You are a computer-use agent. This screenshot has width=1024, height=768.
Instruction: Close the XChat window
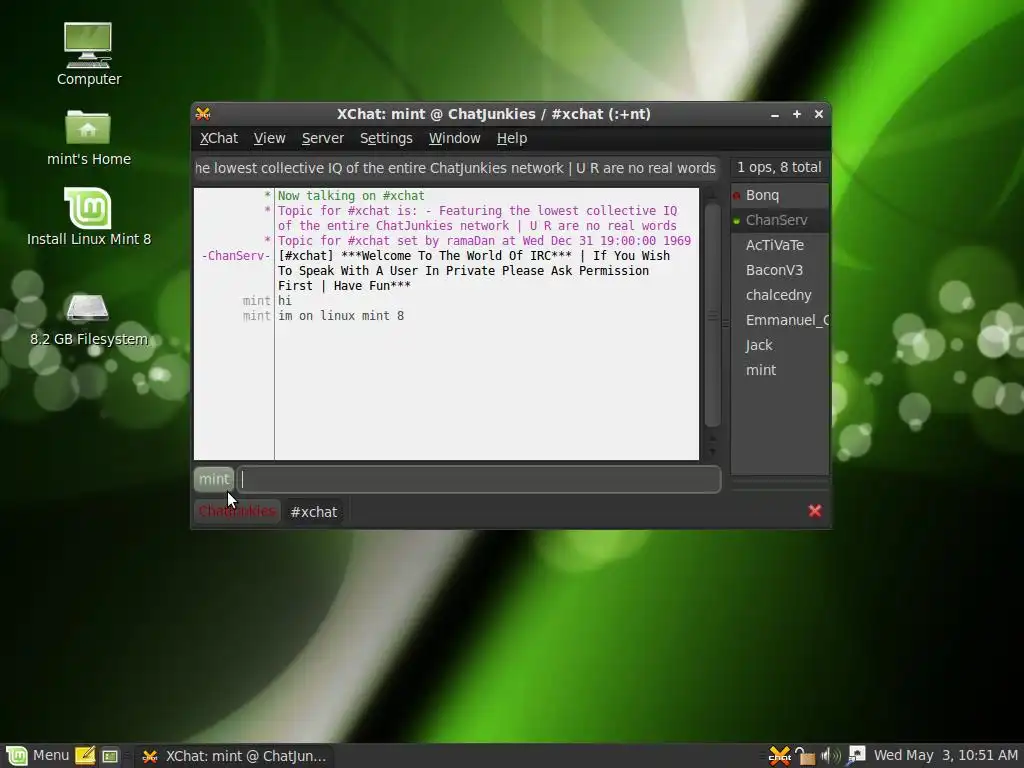click(x=818, y=114)
